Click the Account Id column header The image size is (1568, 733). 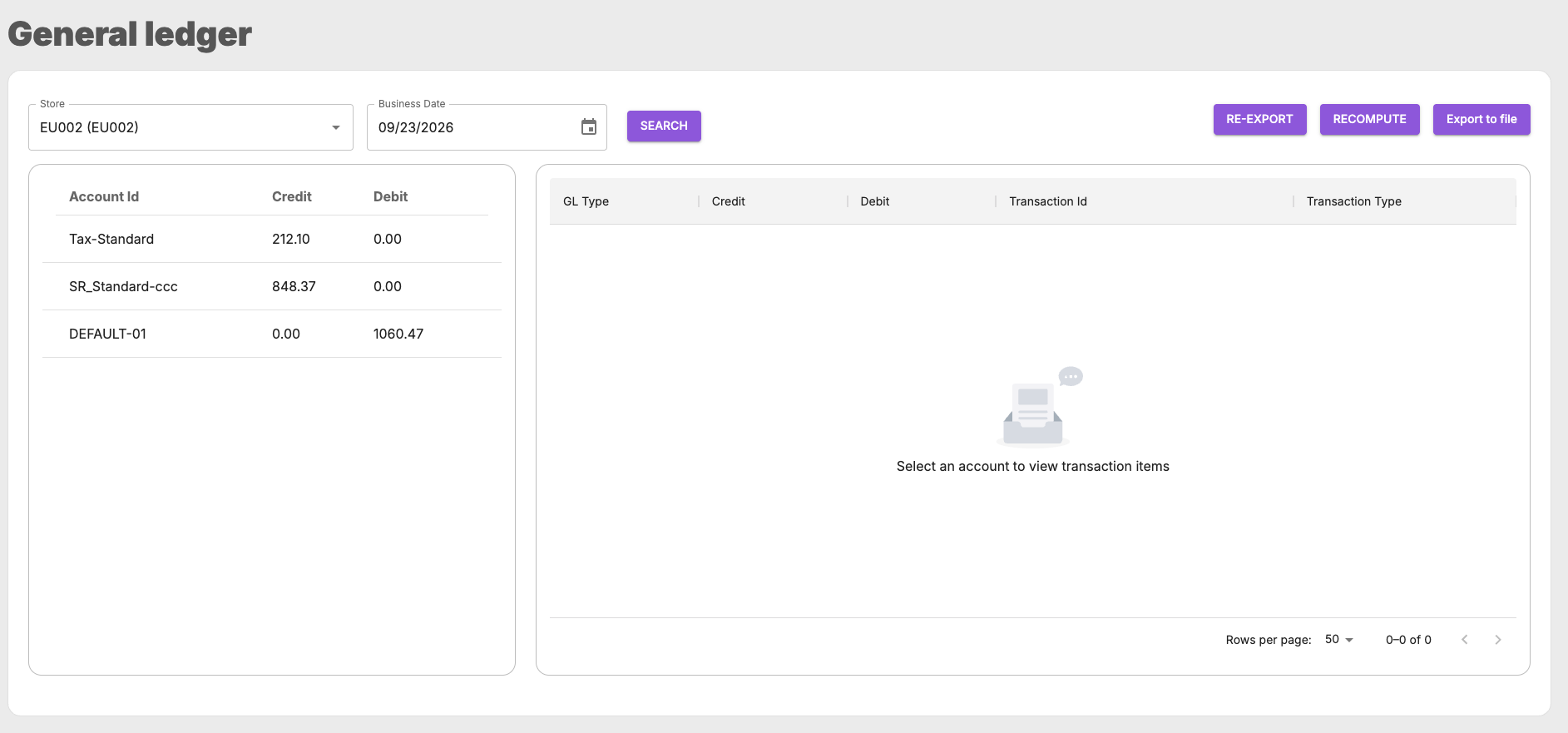pos(104,196)
